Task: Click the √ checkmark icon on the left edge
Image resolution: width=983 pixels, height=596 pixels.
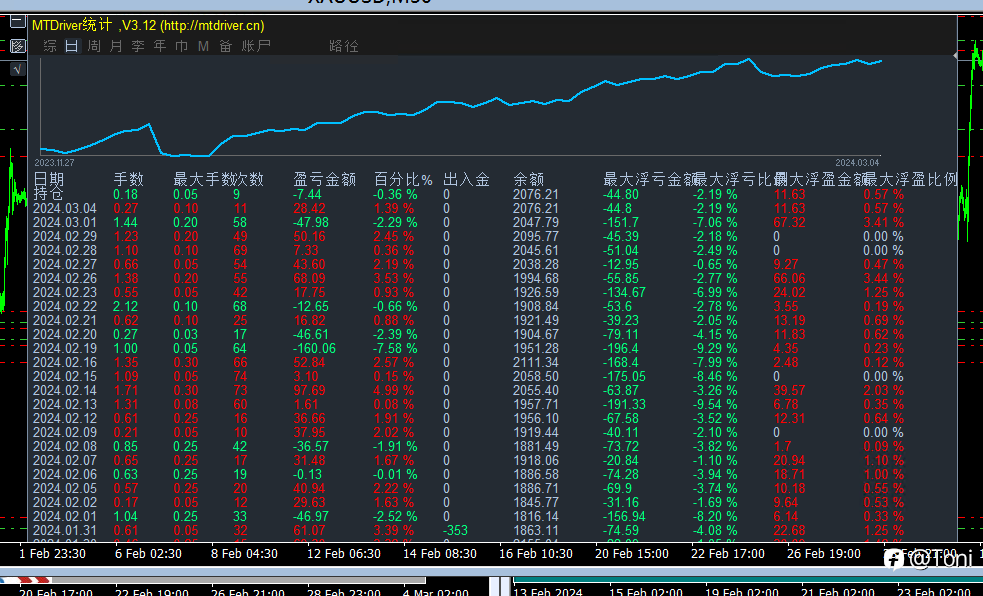Action: click(x=18, y=69)
